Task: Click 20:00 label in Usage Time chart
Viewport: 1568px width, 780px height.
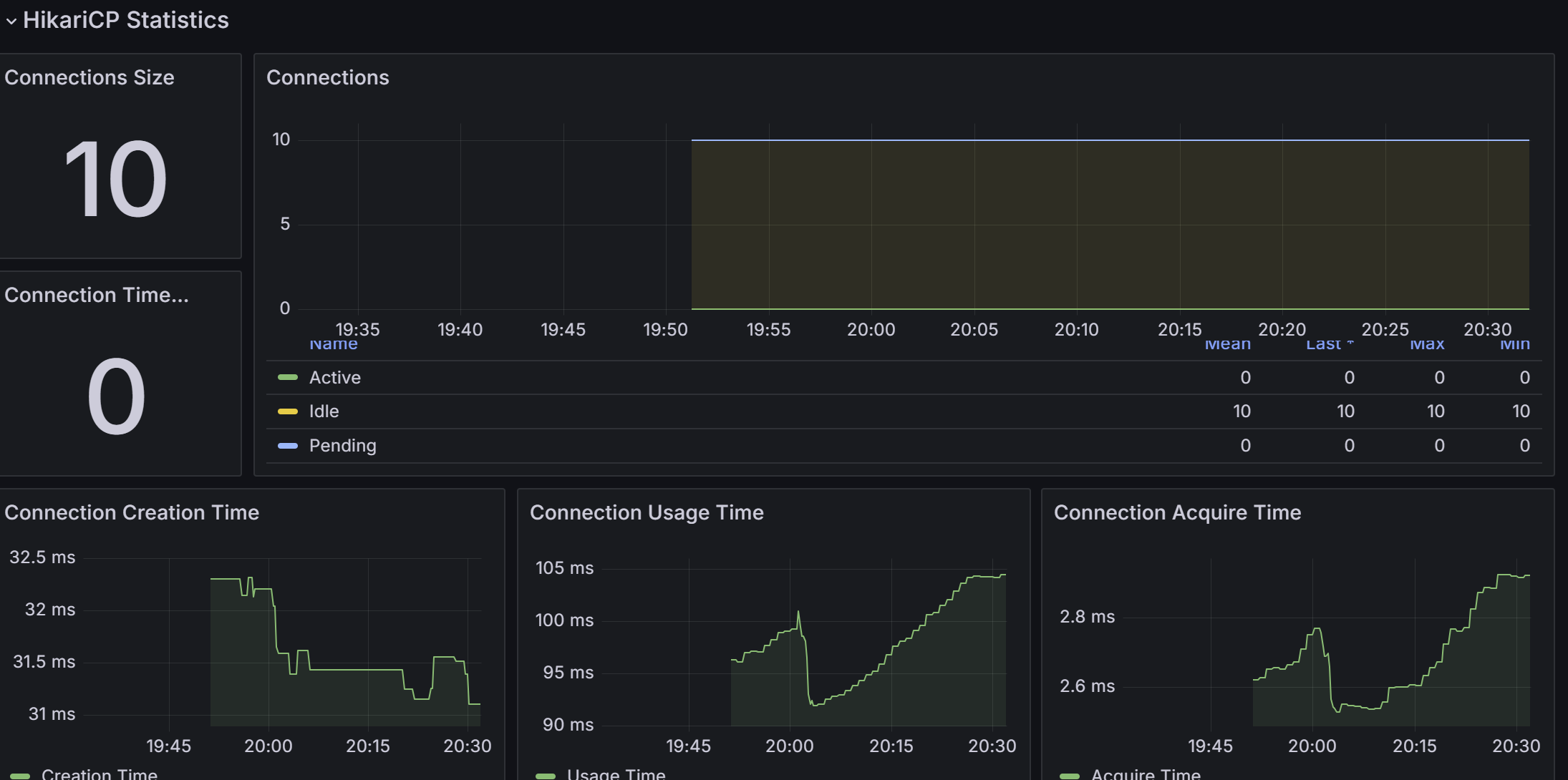Action: pos(790,746)
